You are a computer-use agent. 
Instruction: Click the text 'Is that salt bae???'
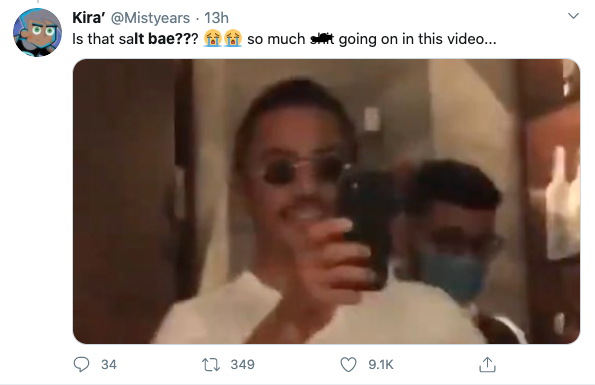[135, 39]
